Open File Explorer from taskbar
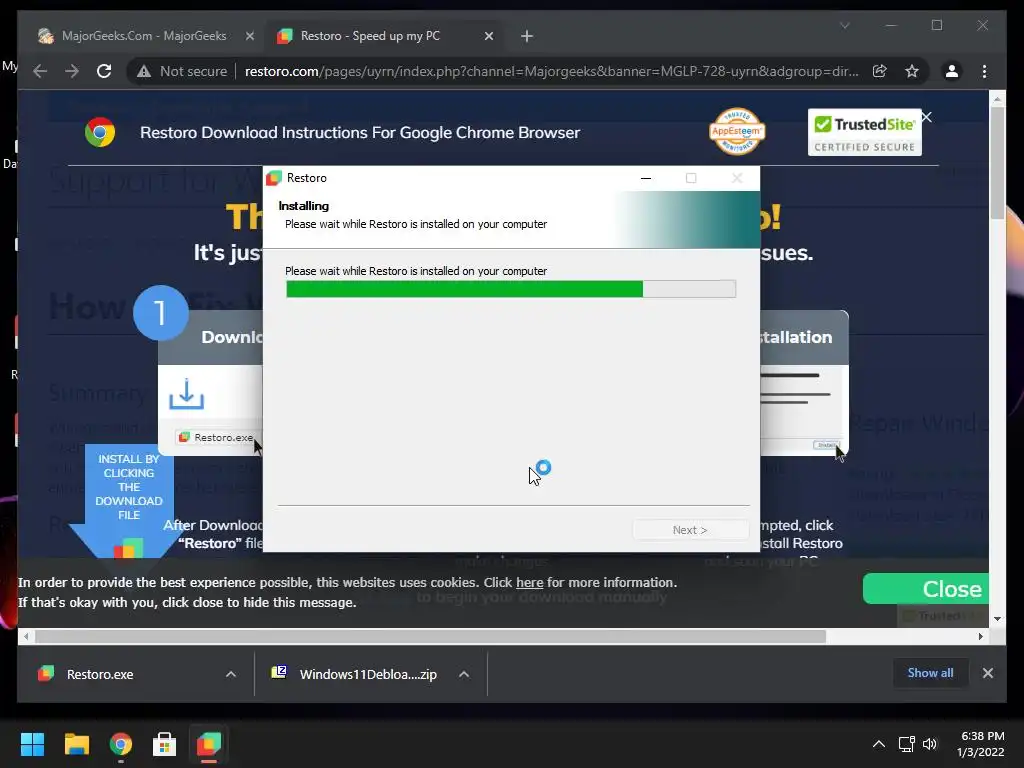The image size is (1024, 768). tap(76, 744)
